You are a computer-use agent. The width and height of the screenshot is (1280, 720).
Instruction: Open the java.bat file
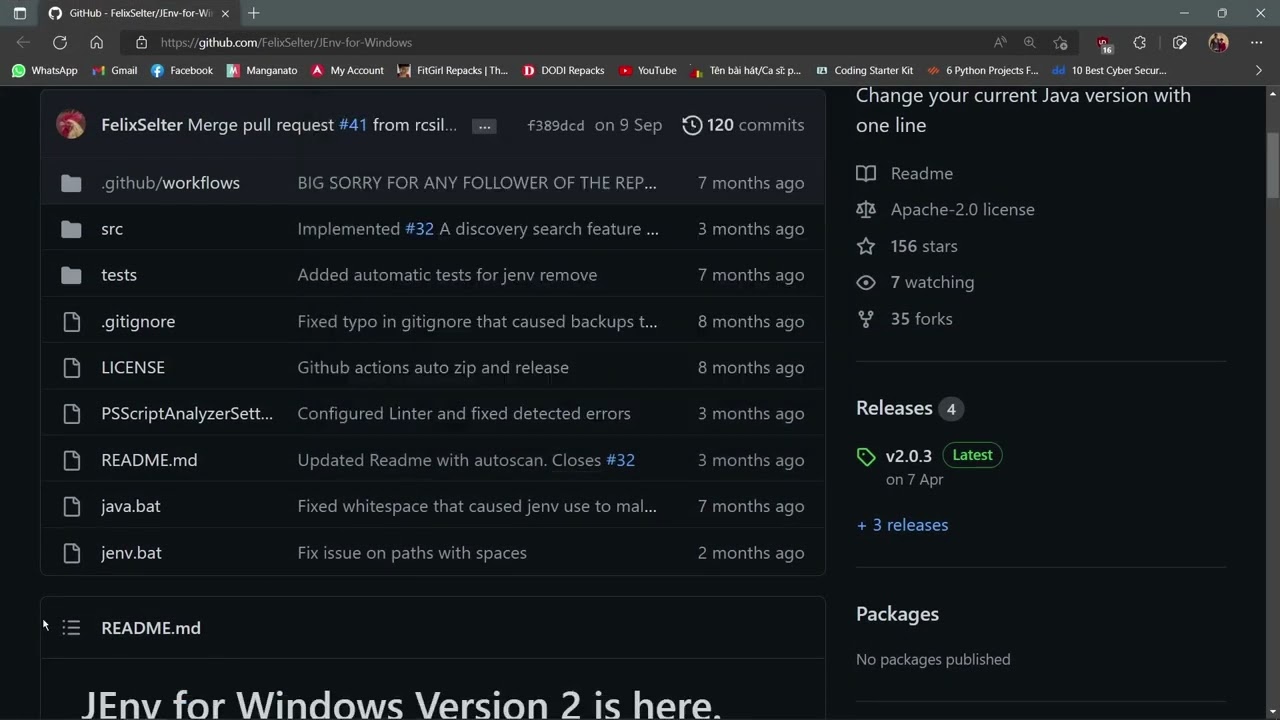(x=131, y=506)
